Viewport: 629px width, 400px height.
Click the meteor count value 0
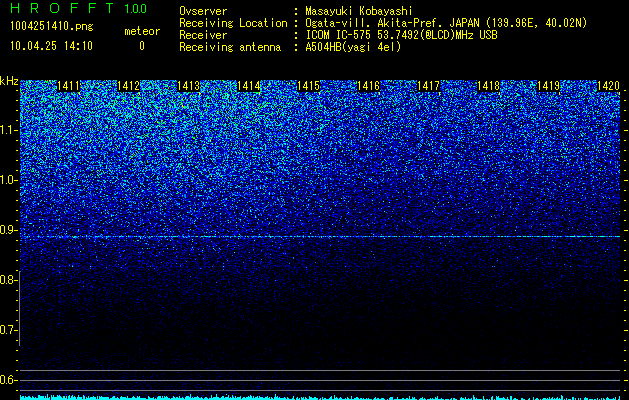click(142, 46)
